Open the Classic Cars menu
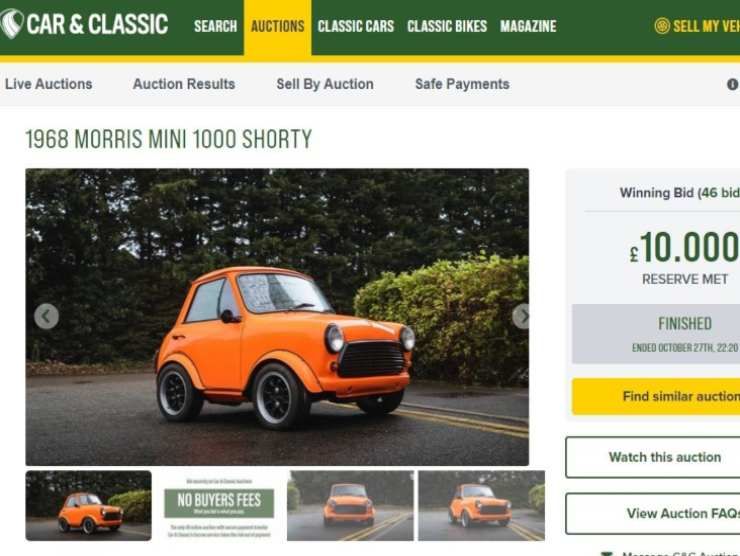 pos(356,26)
